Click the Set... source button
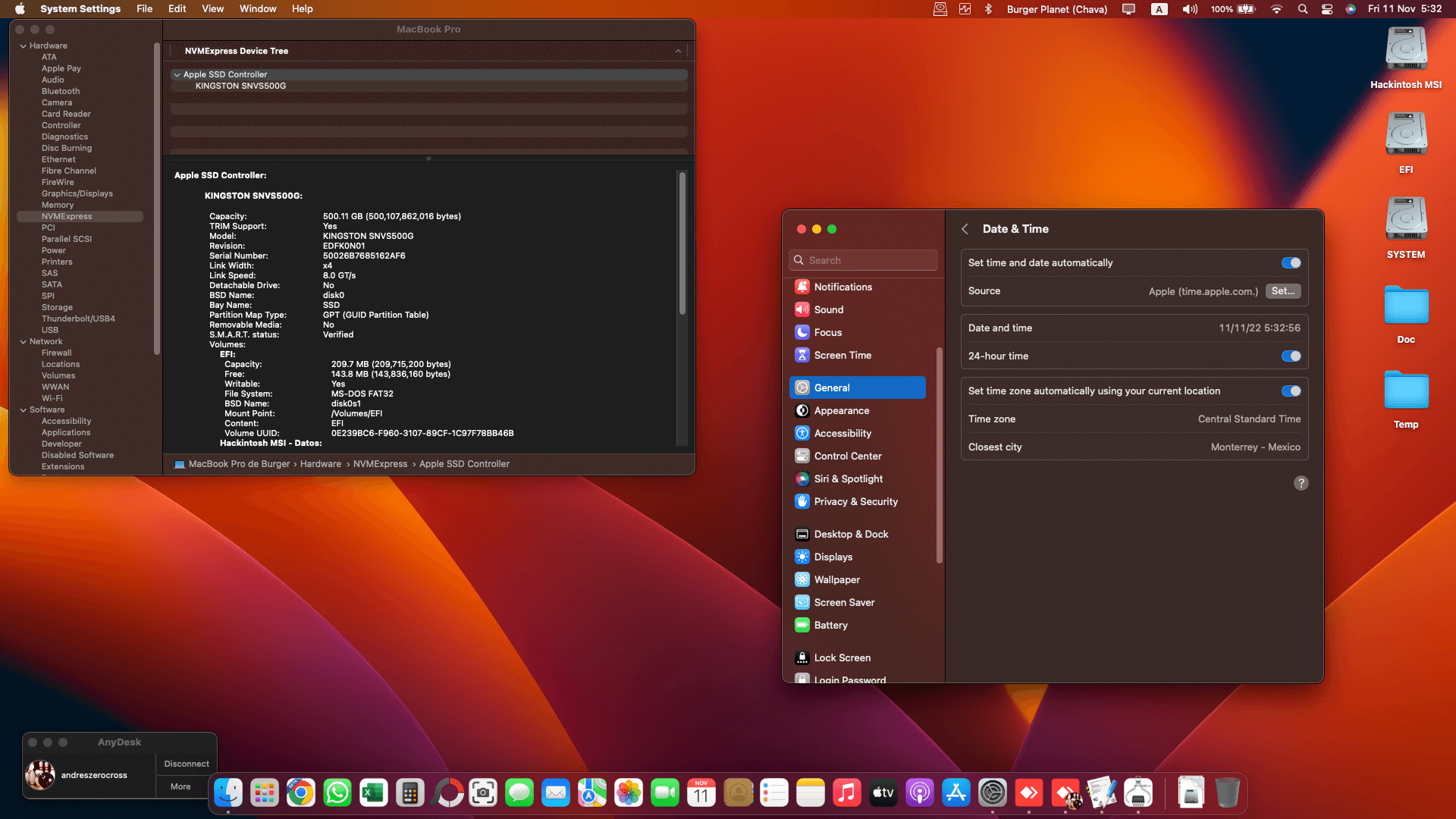 (x=1283, y=291)
